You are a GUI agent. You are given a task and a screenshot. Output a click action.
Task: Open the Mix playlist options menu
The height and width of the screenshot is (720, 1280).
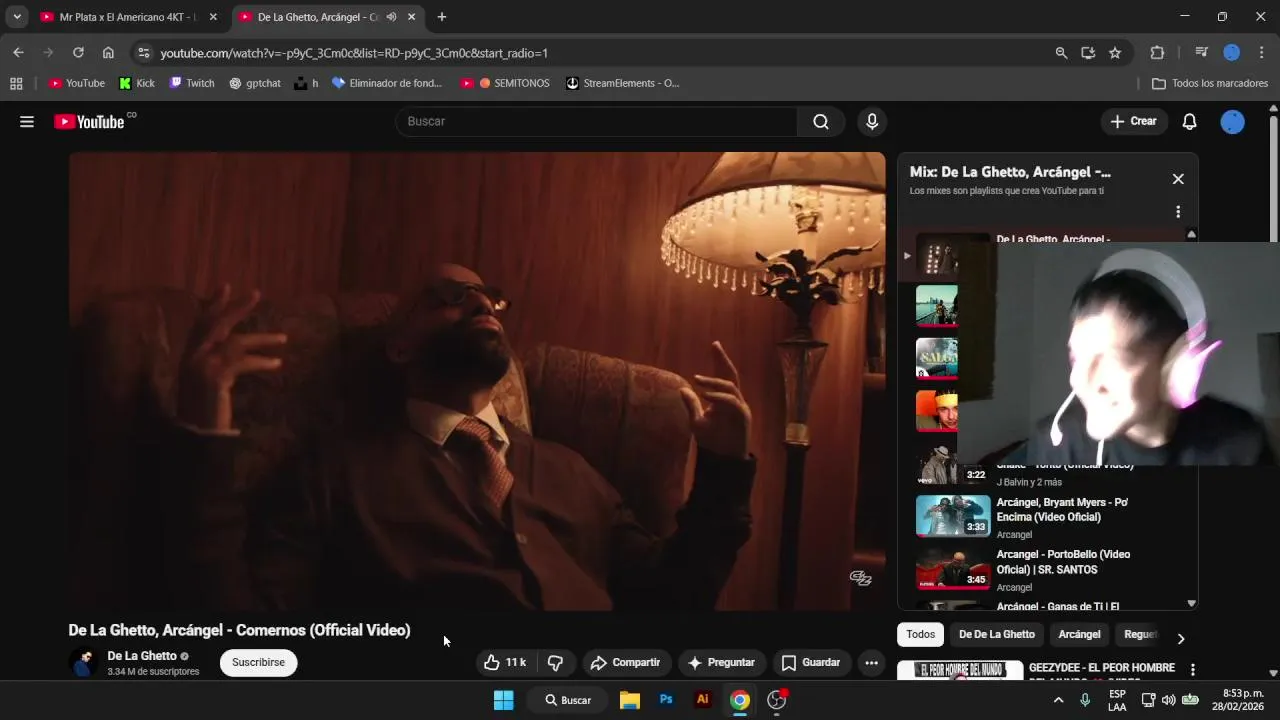[1178, 212]
